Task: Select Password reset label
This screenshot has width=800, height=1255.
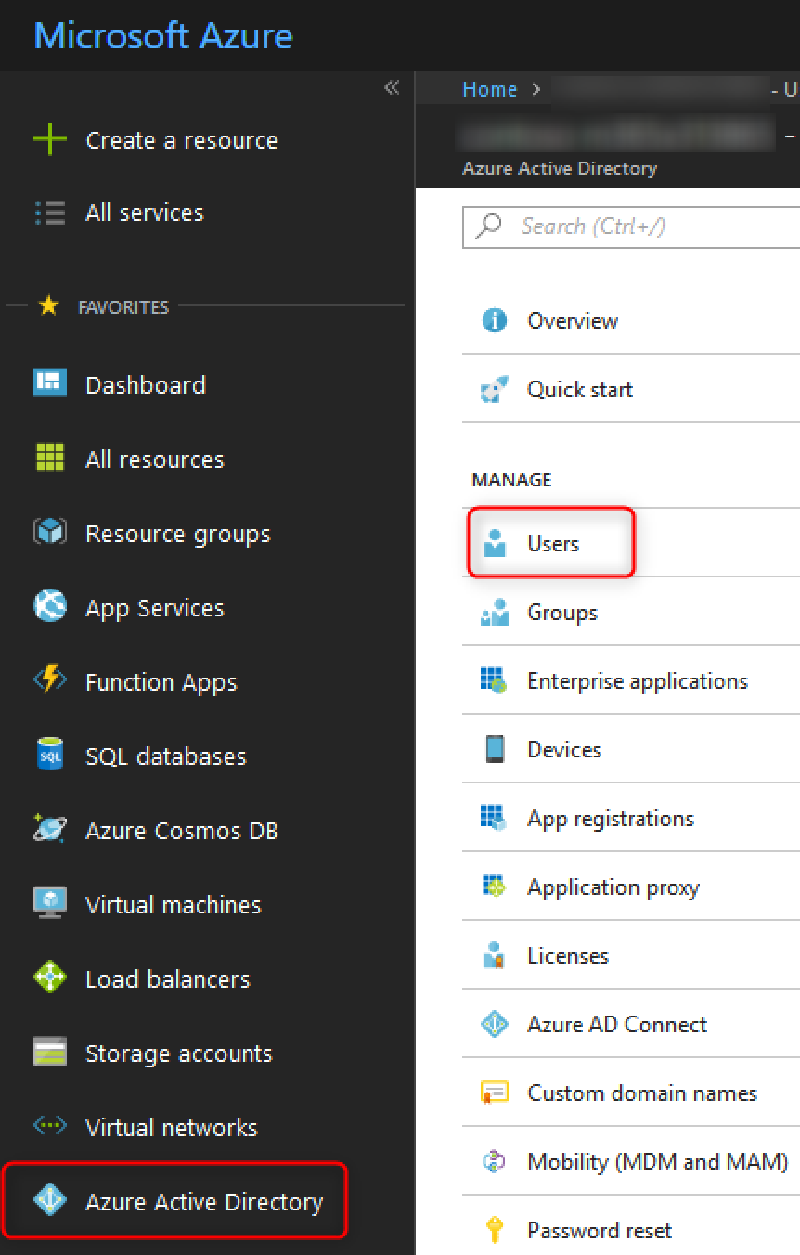Action: tap(600, 1230)
